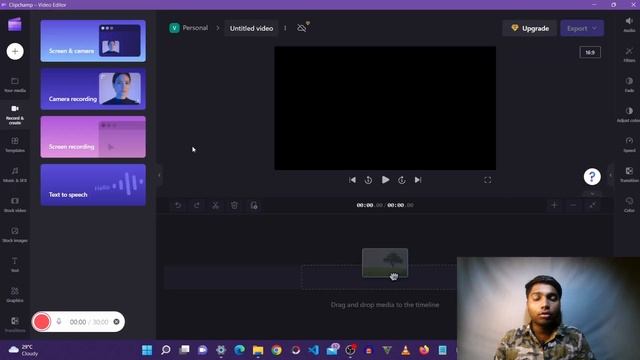Collapse the left content panel arrow

click(159, 175)
